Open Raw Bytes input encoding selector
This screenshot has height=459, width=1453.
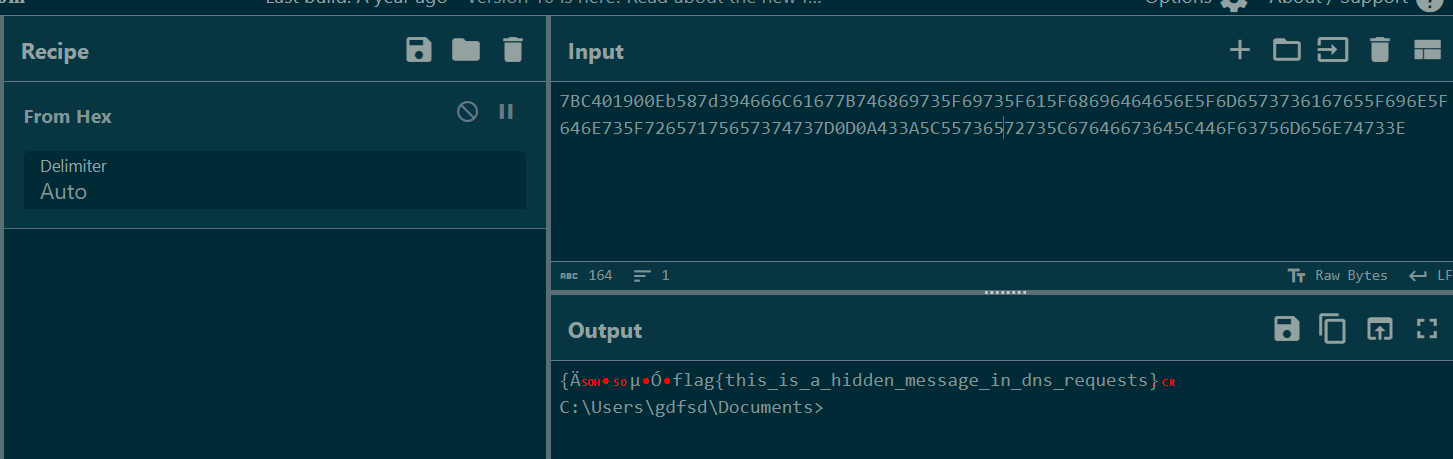click(x=1338, y=275)
